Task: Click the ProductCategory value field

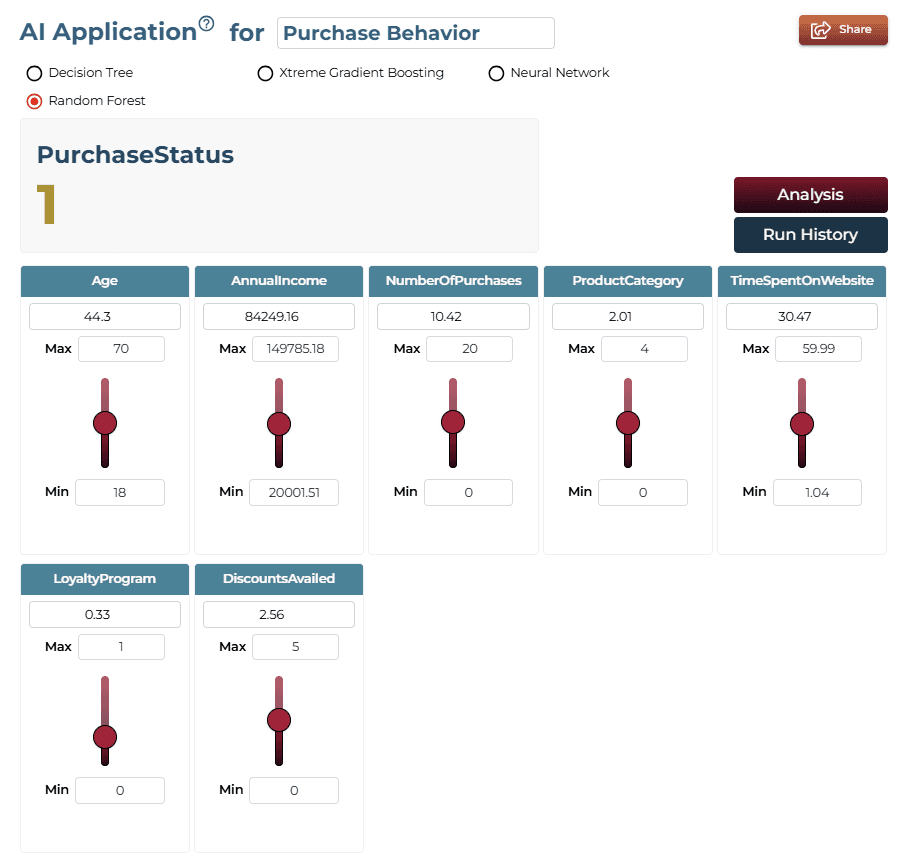Action: tap(628, 316)
